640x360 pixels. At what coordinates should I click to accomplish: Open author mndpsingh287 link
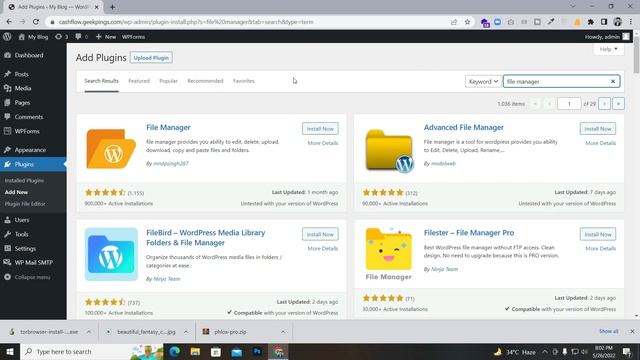171,164
